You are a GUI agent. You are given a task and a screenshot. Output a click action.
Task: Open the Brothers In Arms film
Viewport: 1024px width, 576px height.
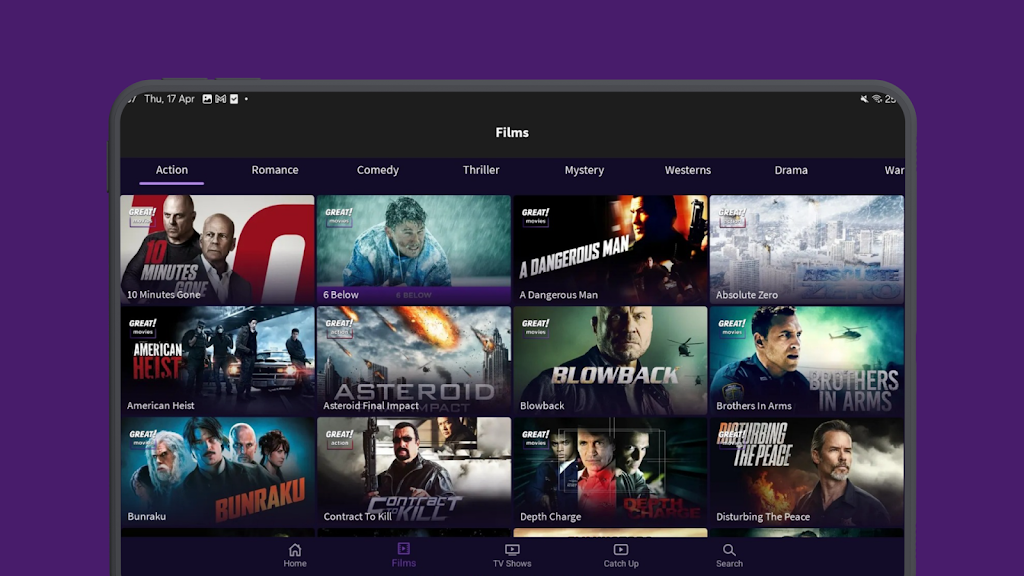tap(807, 360)
